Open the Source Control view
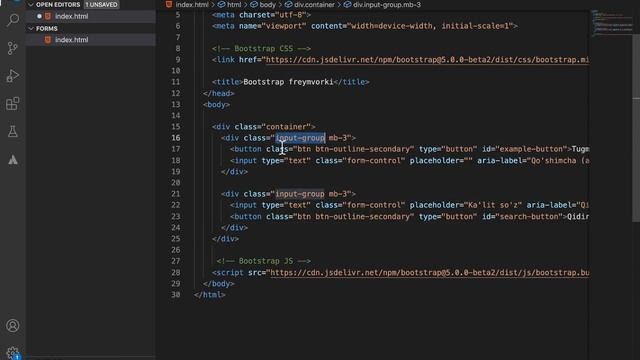Screen dimensions: 640x360 pos(13,48)
